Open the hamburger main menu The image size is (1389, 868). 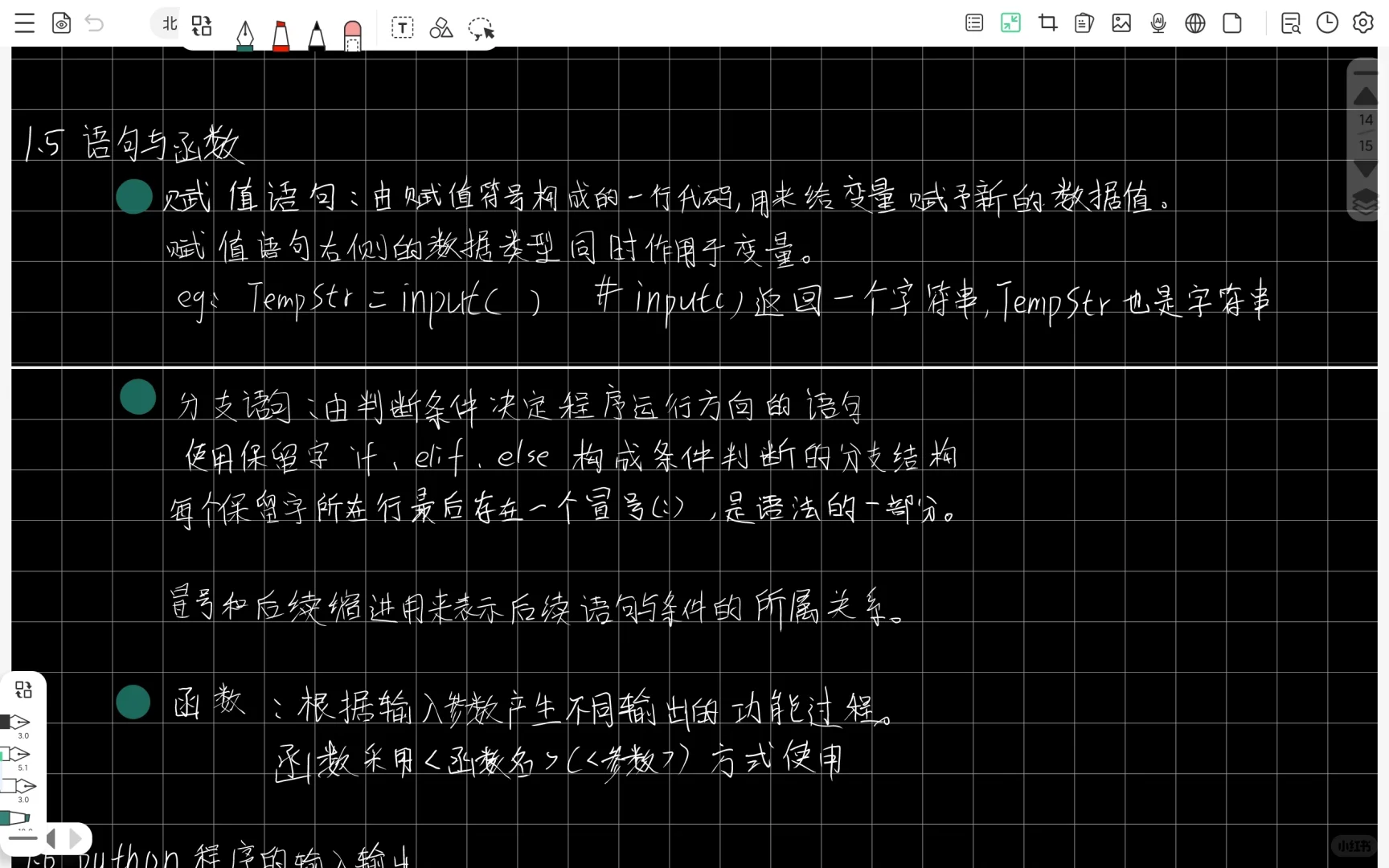[24, 23]
